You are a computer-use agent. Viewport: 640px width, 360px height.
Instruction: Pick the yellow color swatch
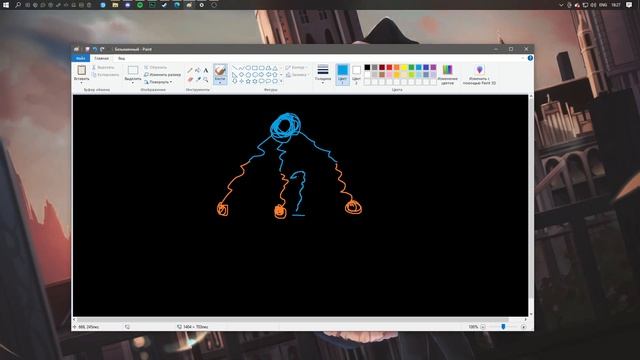[404, 67]
